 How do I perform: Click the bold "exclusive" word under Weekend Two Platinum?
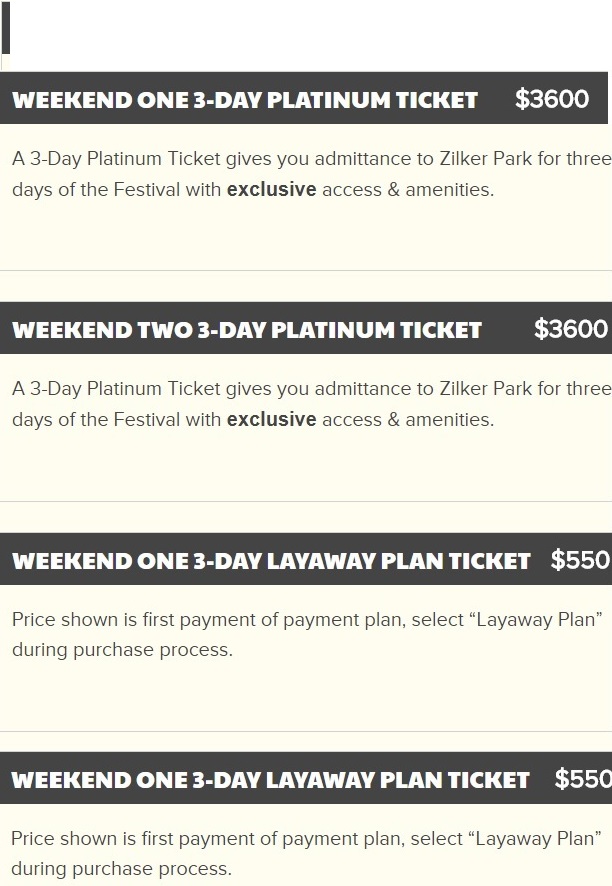click(x=271, y=419)
